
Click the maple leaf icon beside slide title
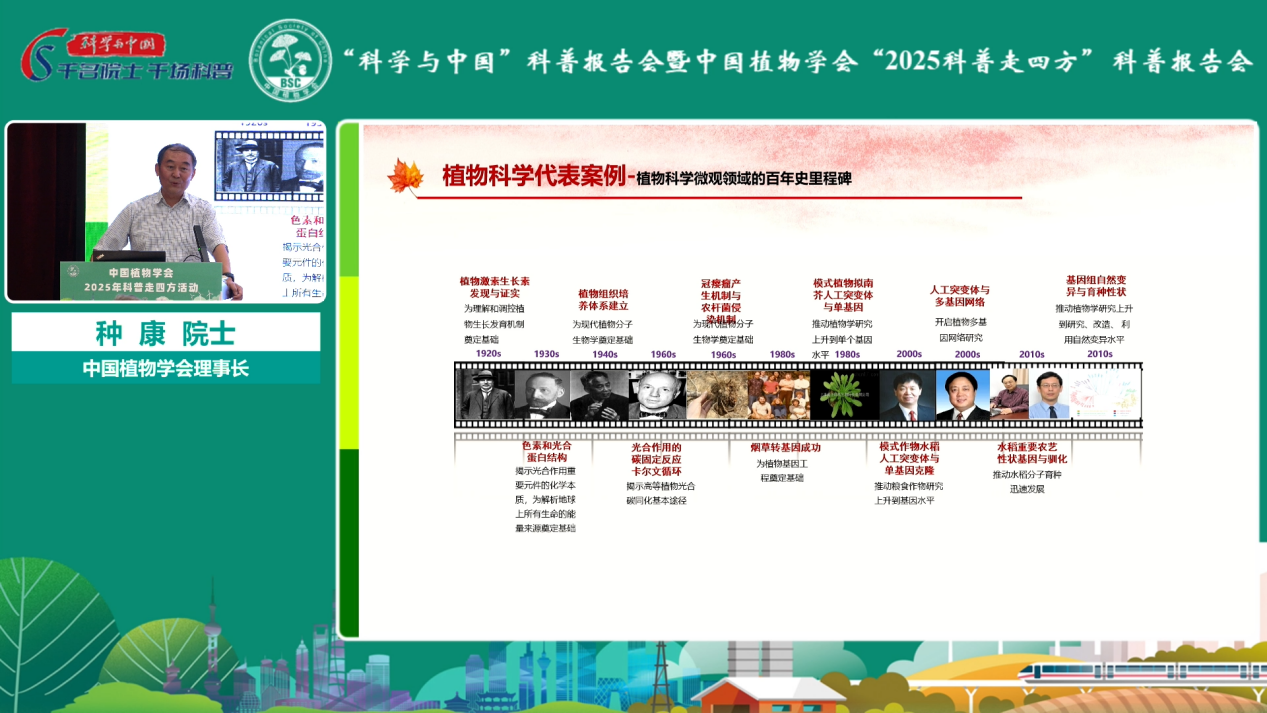click(x=405, y=176)
